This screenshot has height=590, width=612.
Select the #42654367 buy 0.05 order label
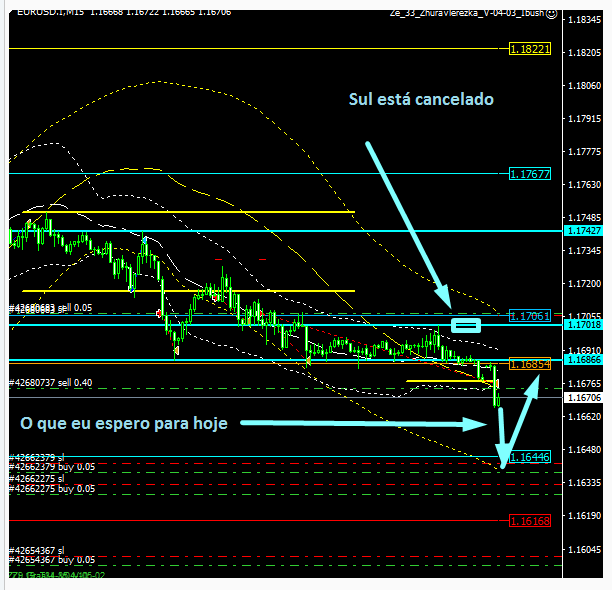point(51,560)
